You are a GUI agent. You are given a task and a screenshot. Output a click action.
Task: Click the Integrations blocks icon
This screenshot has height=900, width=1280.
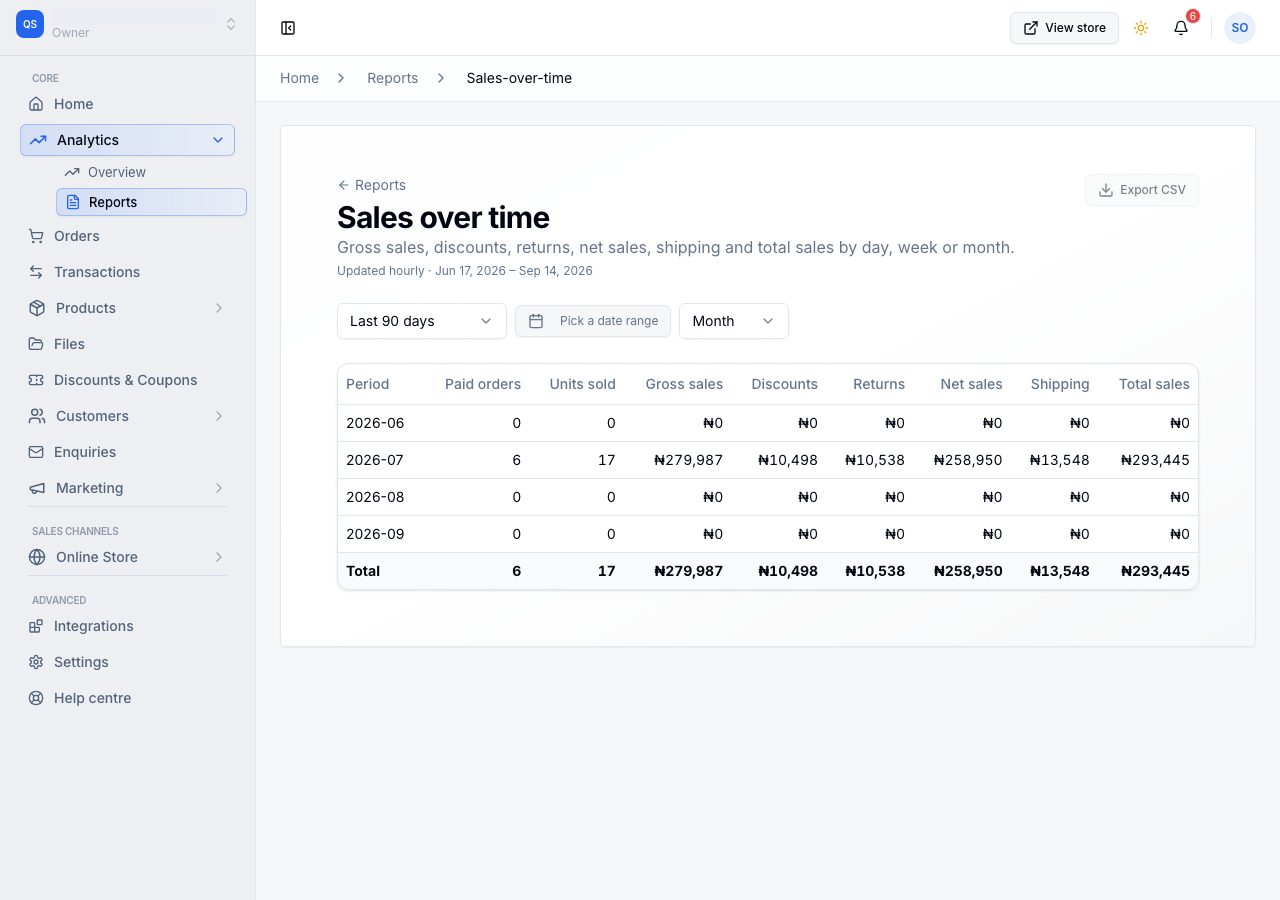click(36, 626)
